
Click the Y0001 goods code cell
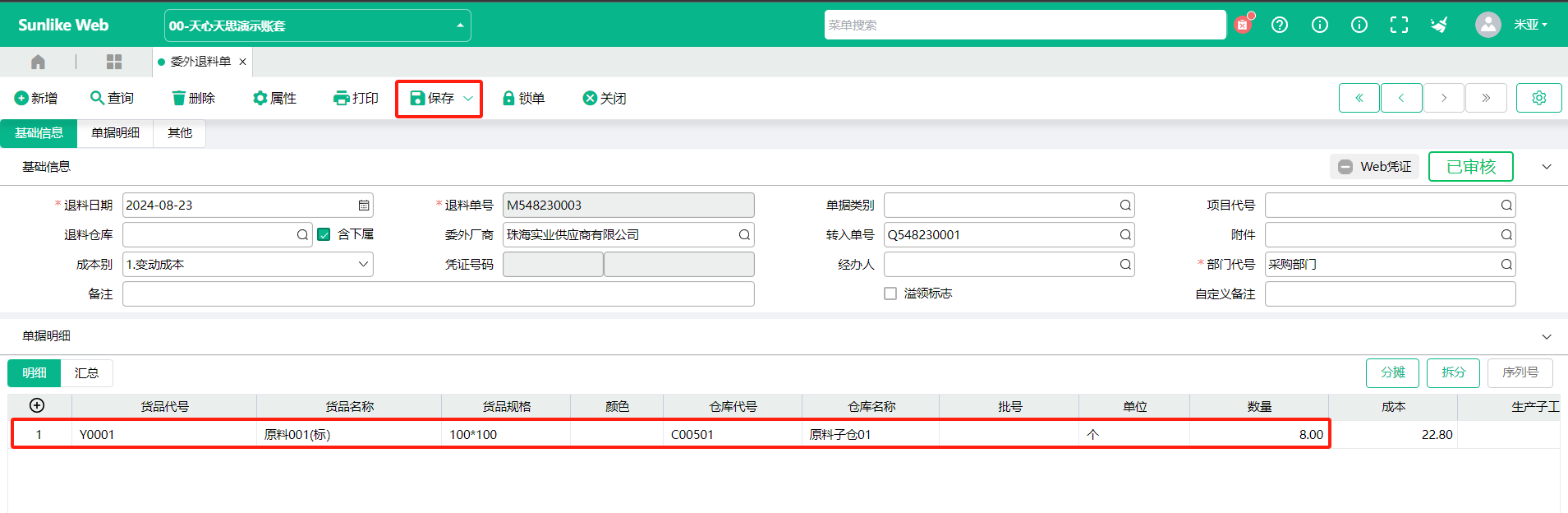click(164, 435)
